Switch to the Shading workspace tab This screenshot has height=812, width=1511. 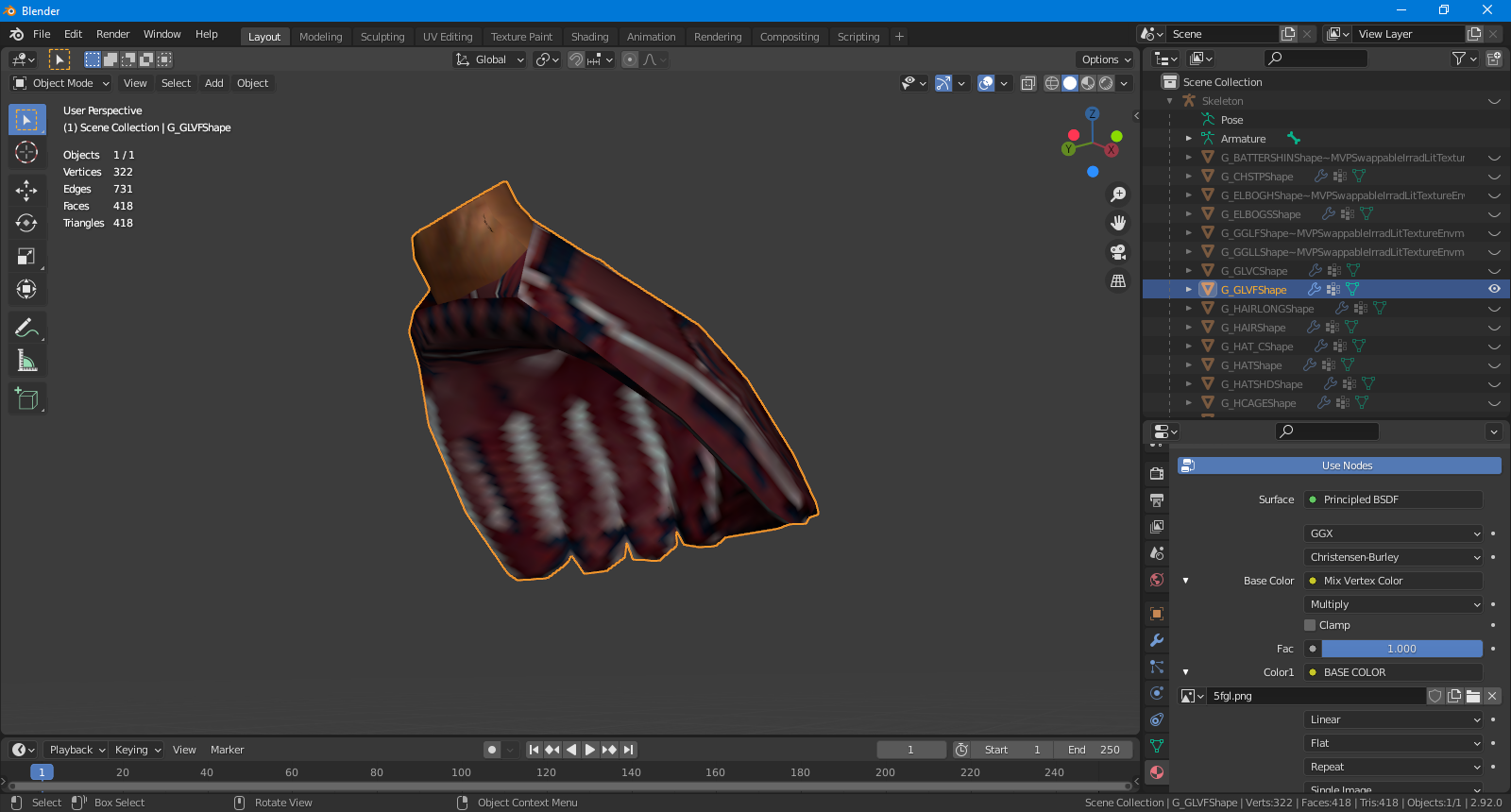coord(589,37)
